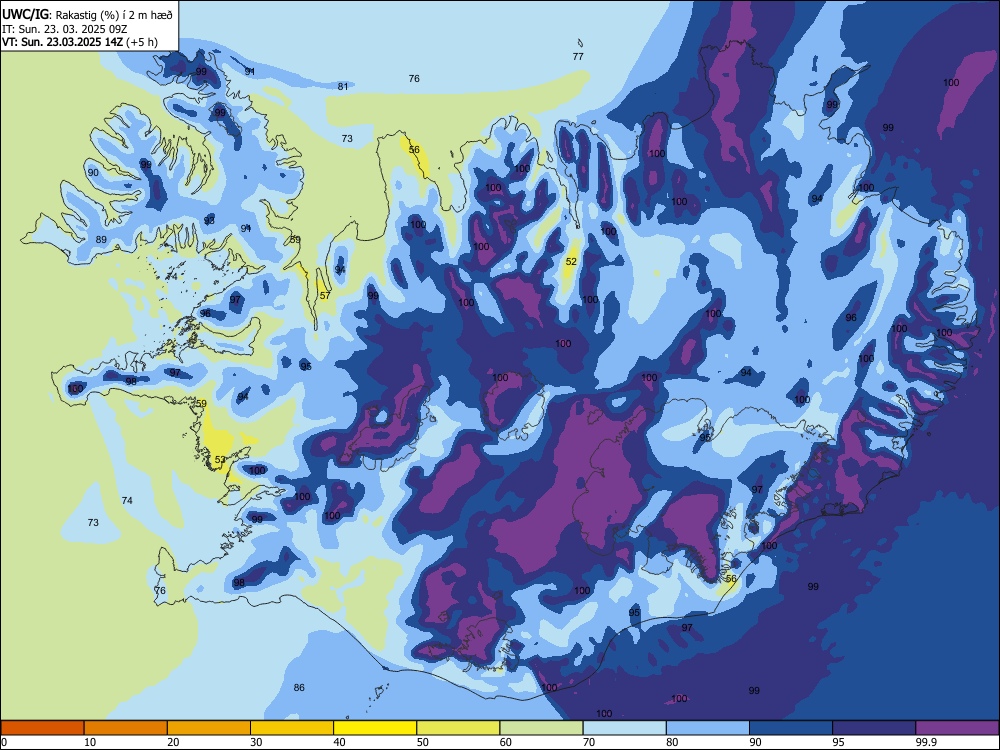Click the amber 30–40 legend color band
The height and width of the screenshot is (750, 1000).
[x=292, y=728]
